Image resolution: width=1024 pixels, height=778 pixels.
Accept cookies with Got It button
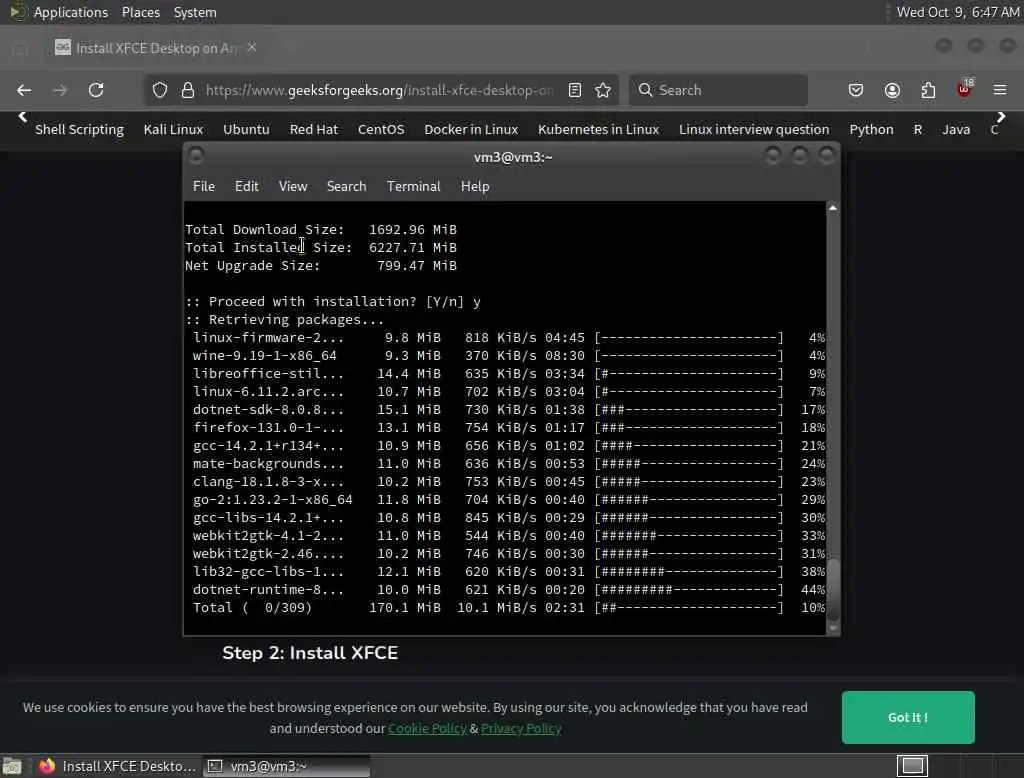908,717
